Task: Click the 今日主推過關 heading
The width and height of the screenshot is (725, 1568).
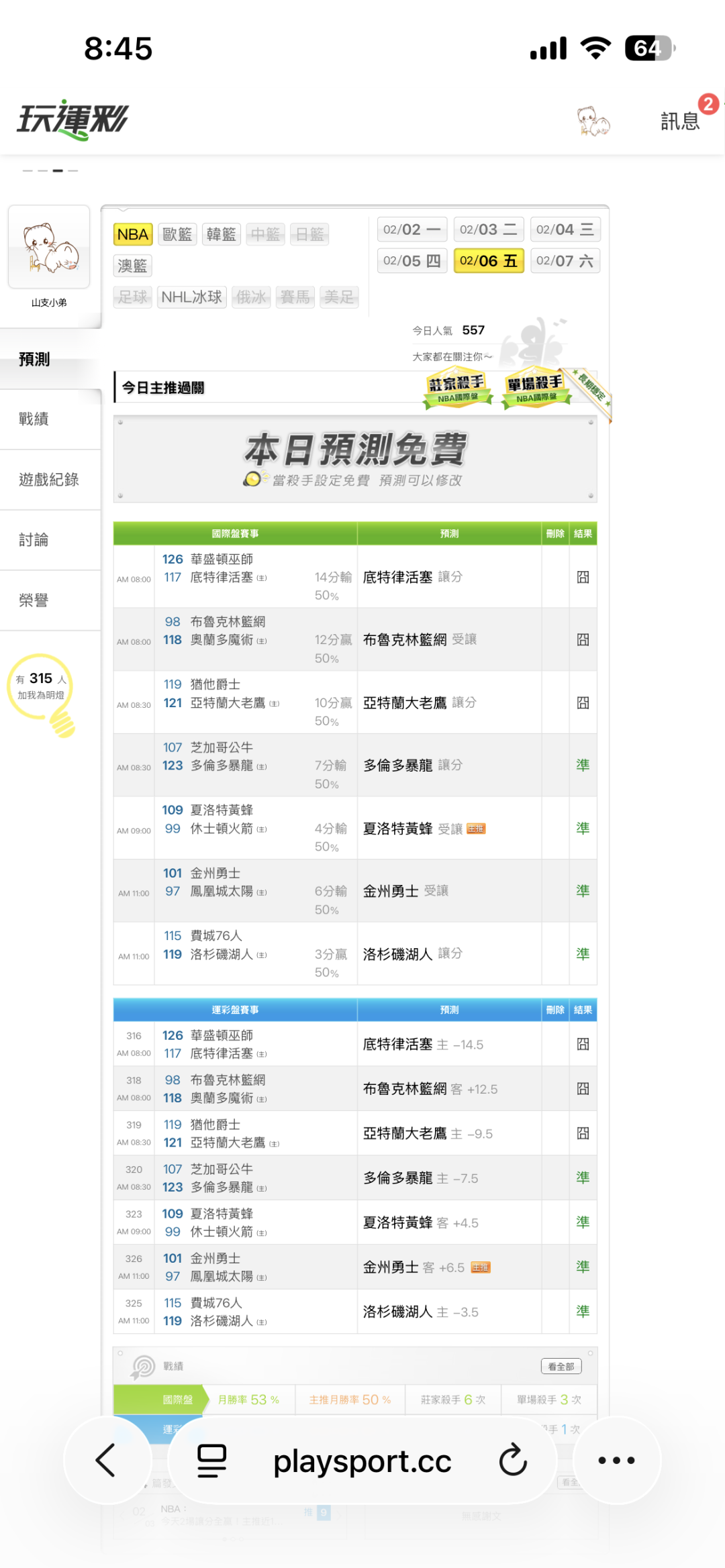Action: tap(163, 388)
